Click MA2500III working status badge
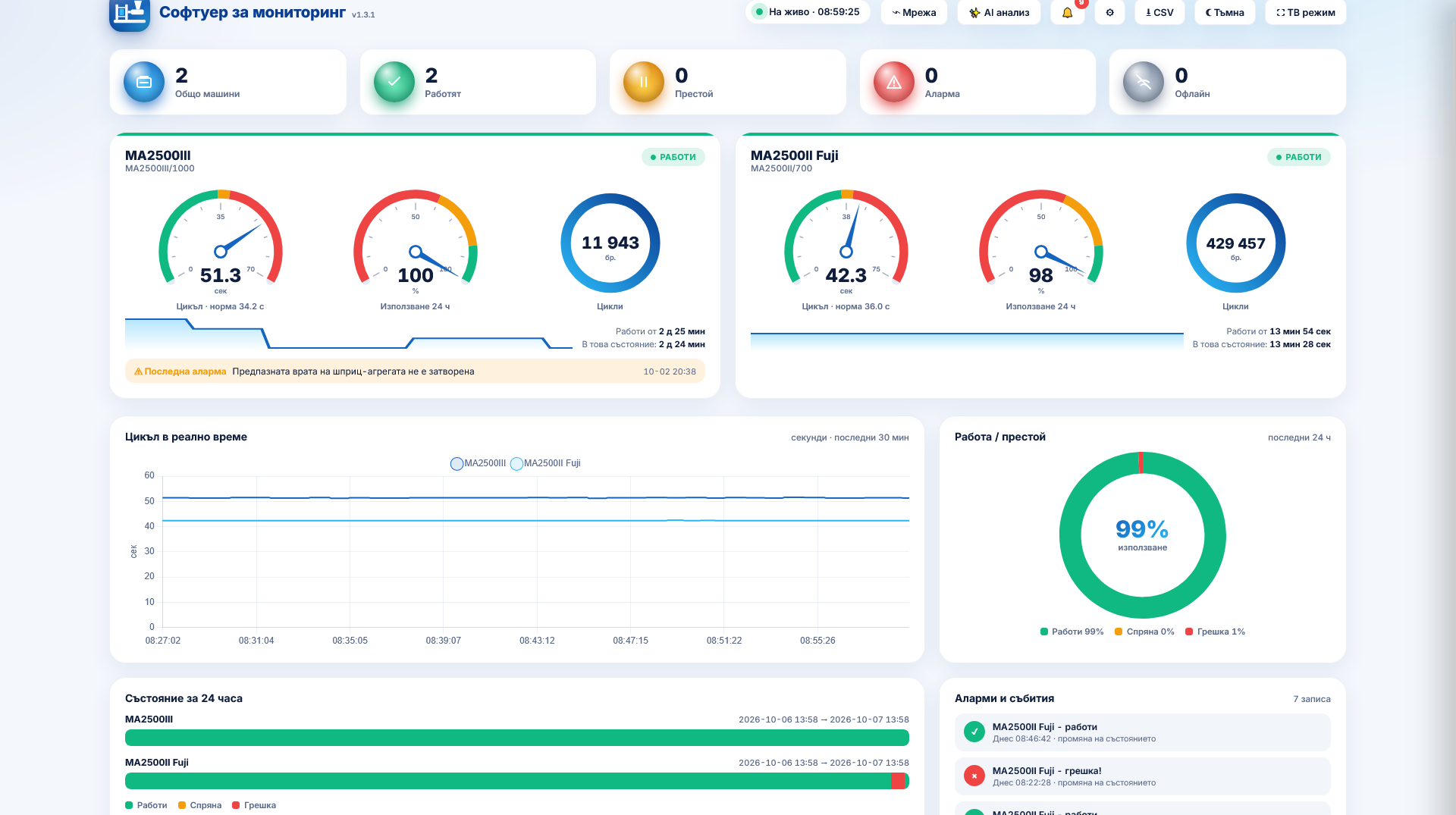The image size is (1456, 815). click(673, 157)
